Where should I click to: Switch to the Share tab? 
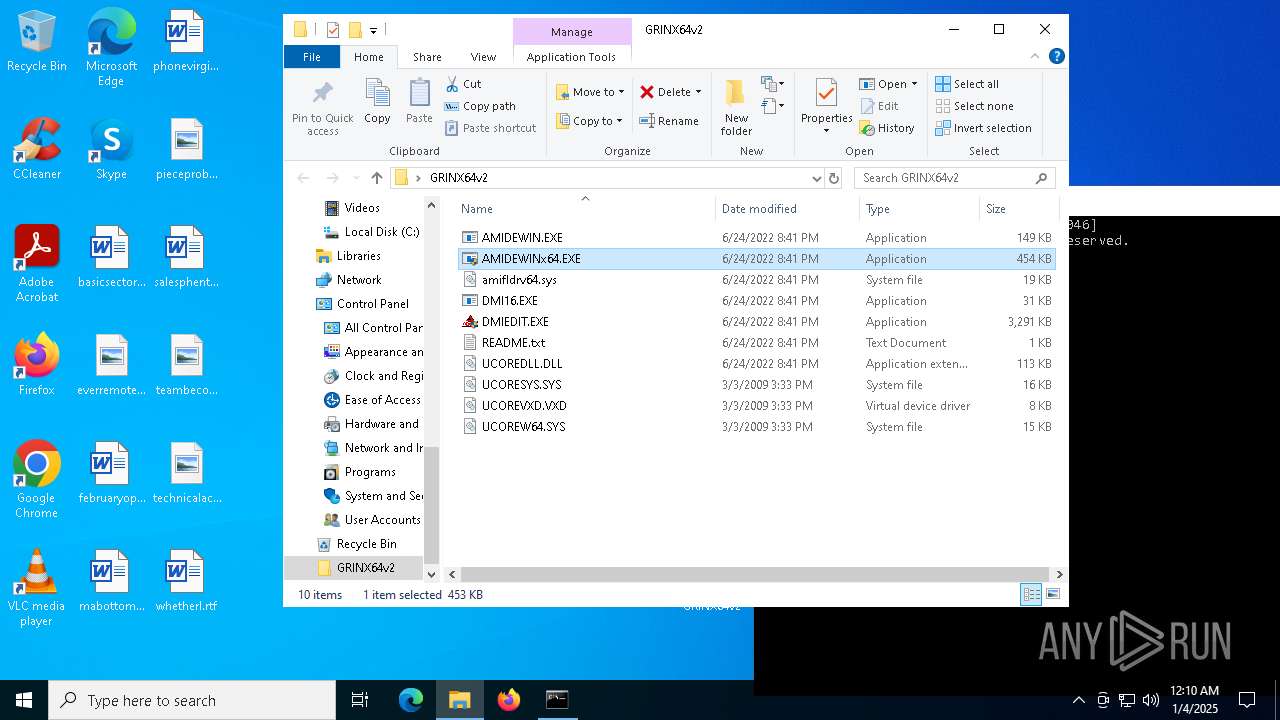coord(427,57)
